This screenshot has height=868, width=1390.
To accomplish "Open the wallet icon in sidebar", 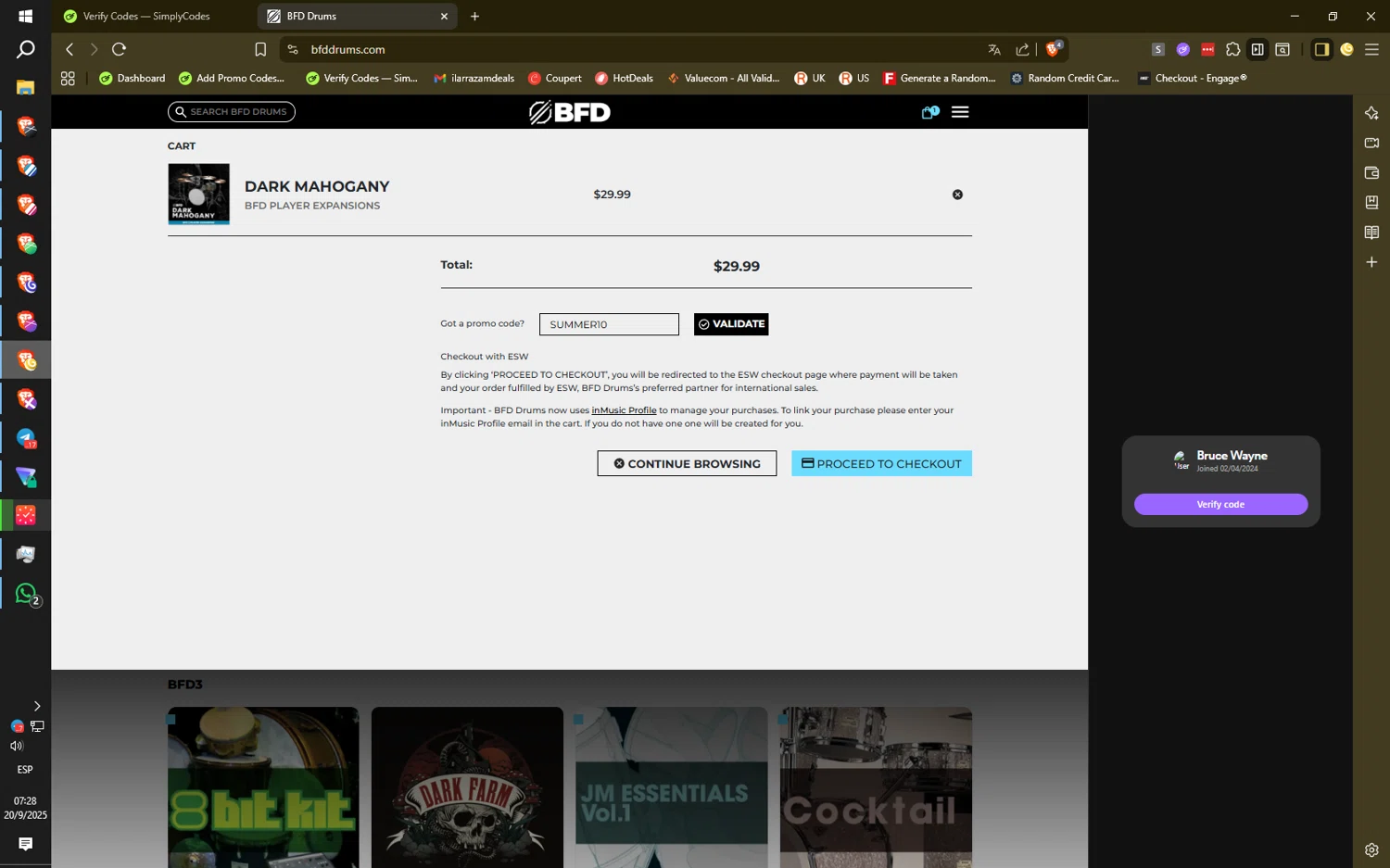I will [x=1371, y=172].
